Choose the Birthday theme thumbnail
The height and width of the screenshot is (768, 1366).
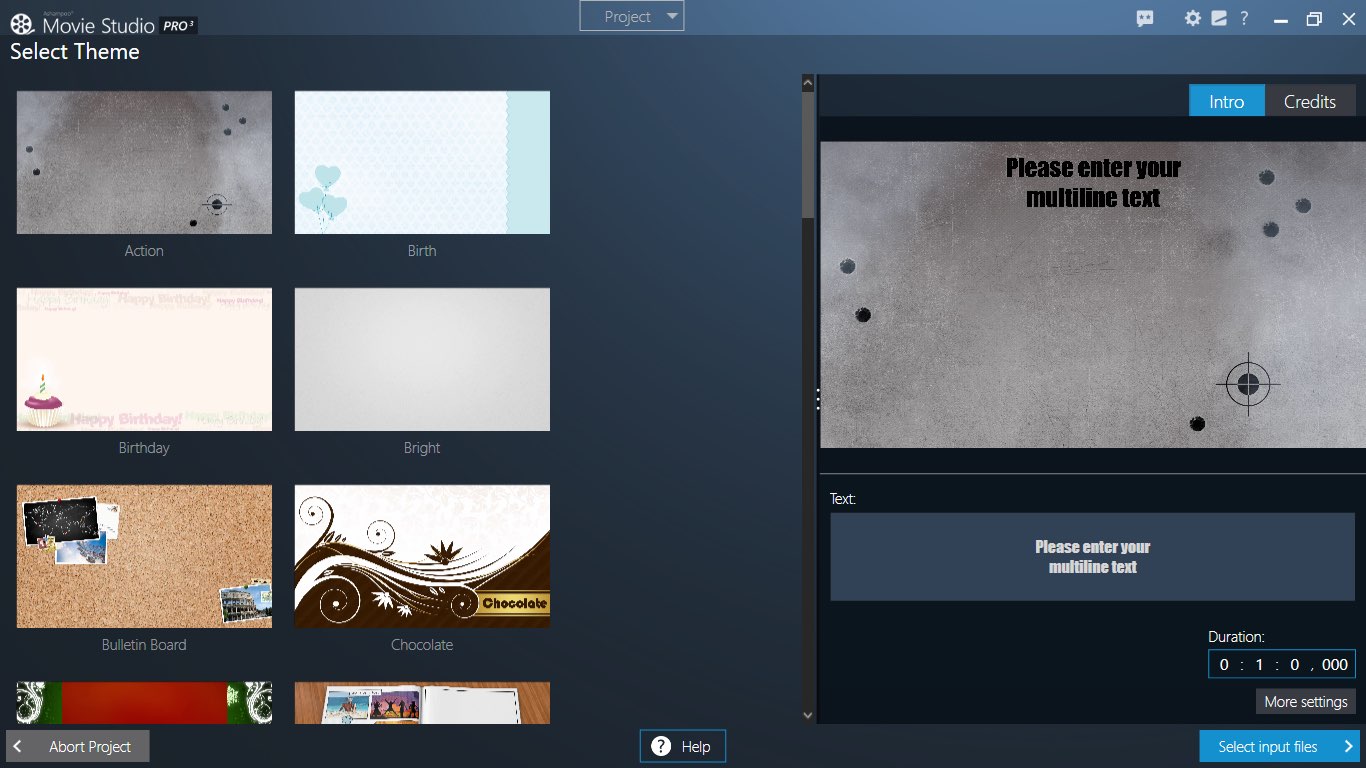(x=144, y=360)
